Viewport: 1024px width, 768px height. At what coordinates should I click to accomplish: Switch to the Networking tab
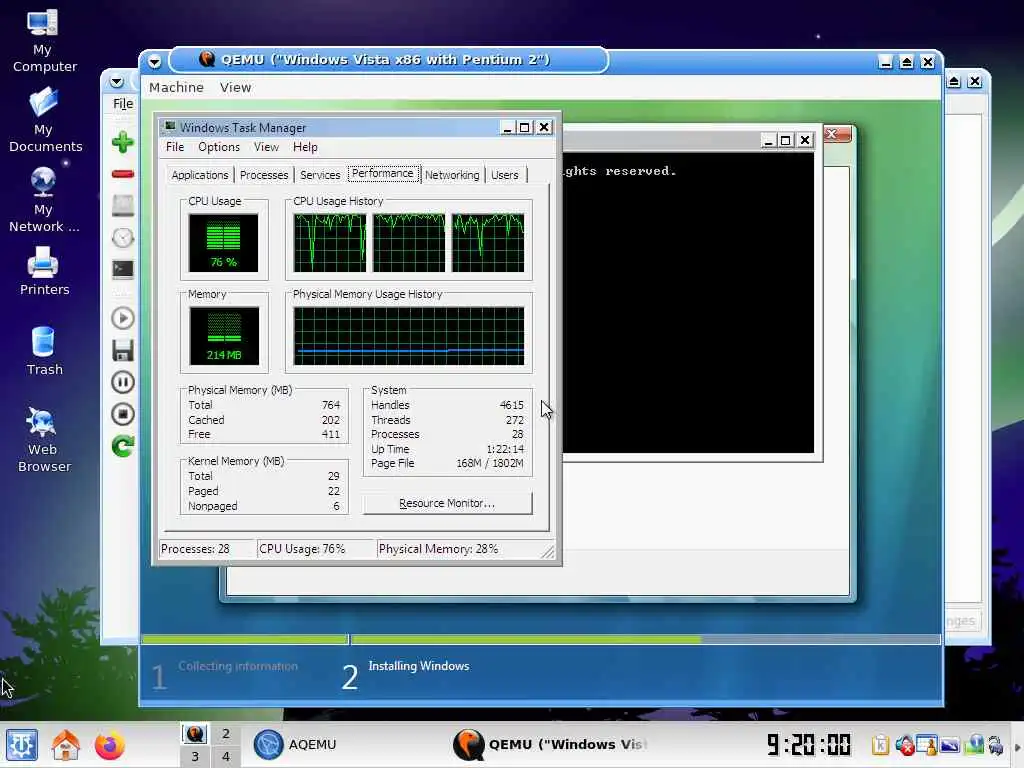click(x=452, y=175)
